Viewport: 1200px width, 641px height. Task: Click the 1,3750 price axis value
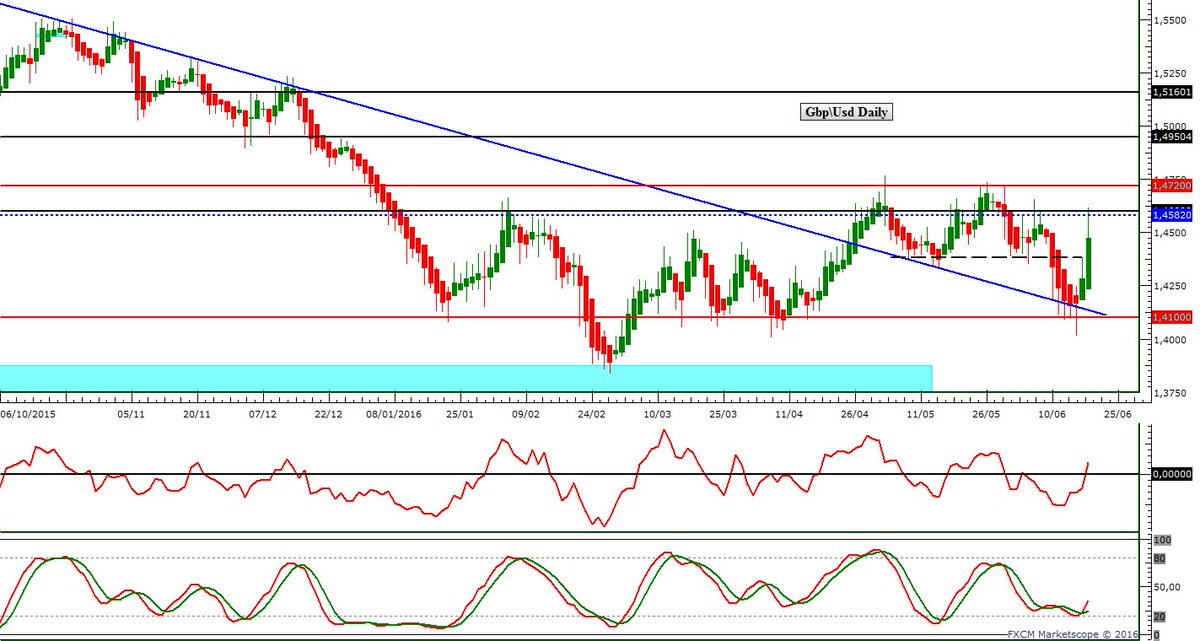(x=1169, y=393)
